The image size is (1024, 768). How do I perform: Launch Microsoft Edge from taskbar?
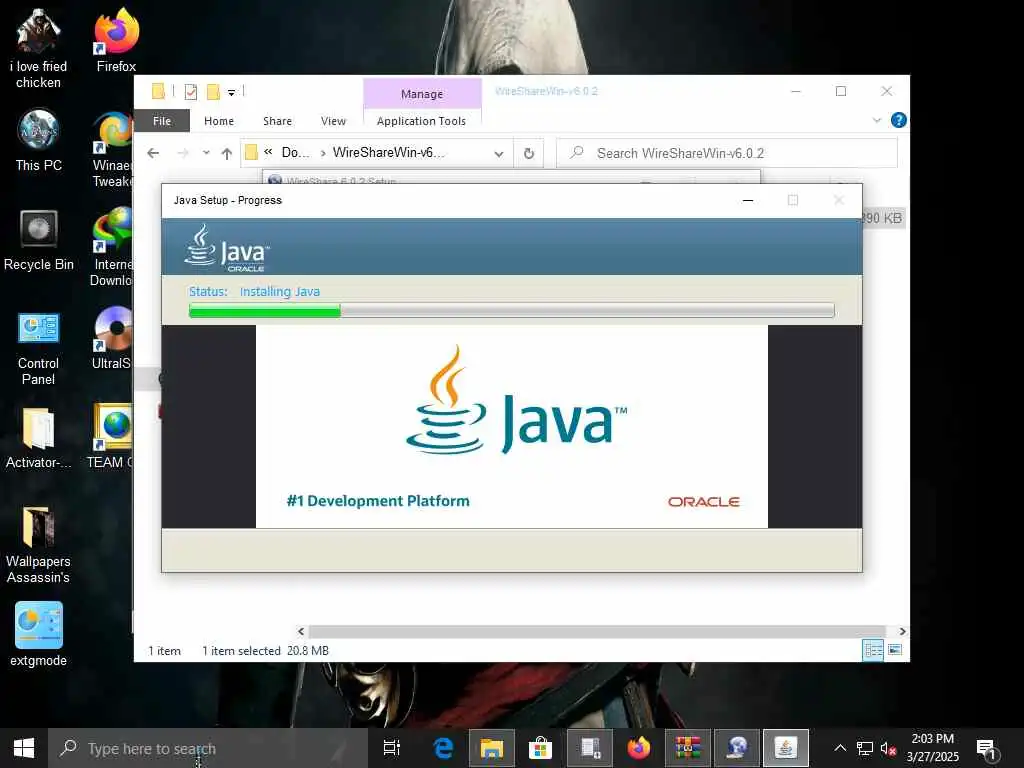[x=443, y=748]
